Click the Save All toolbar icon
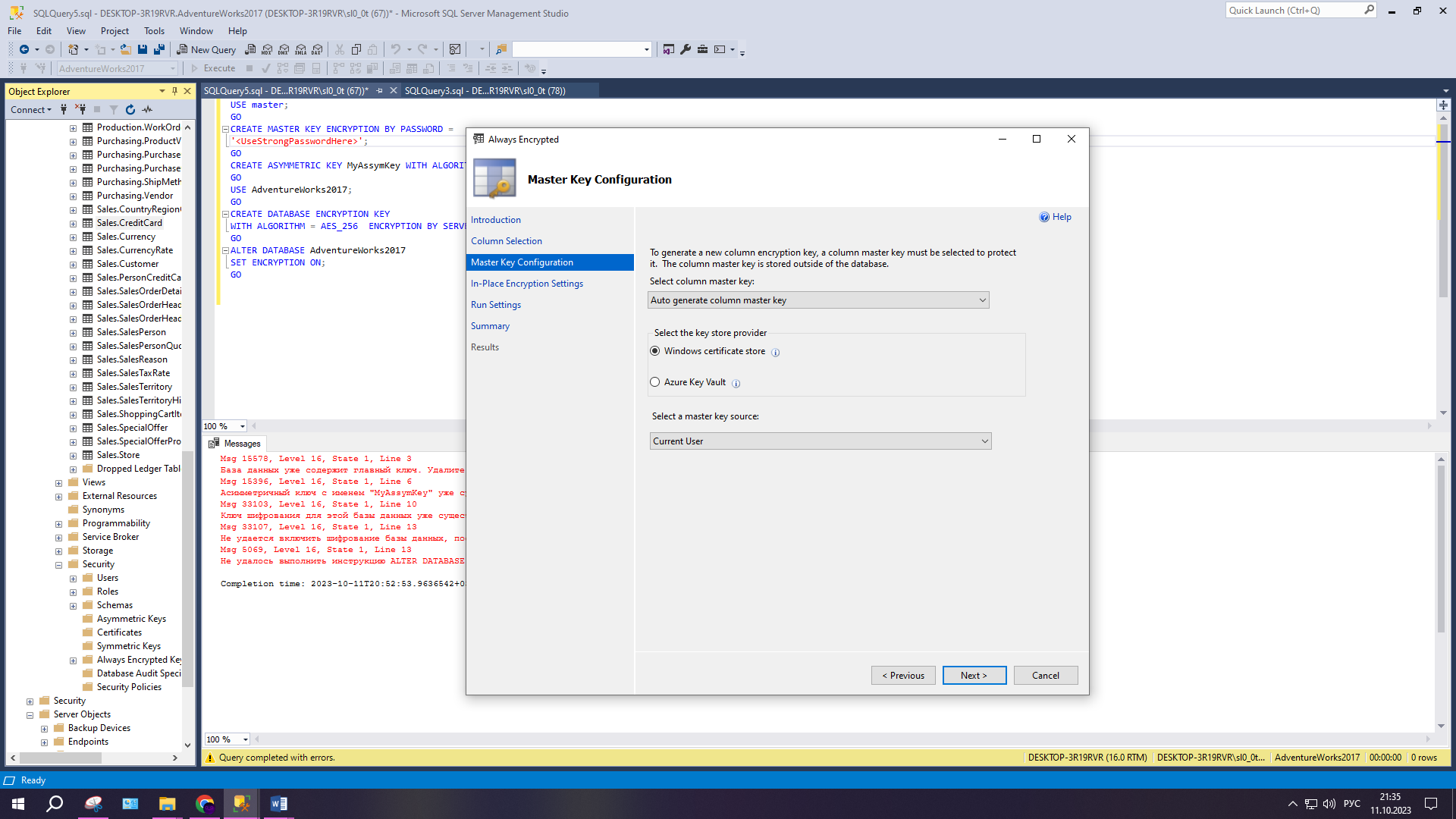1456x819 pixels. pyautogui.click(x=159, y=49)
